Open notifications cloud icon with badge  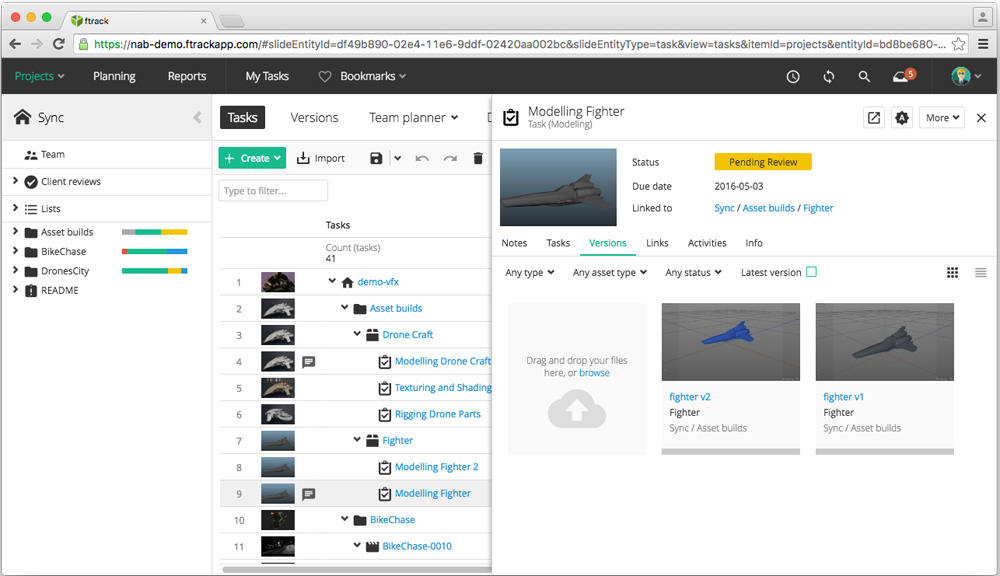tap(903, 76)
